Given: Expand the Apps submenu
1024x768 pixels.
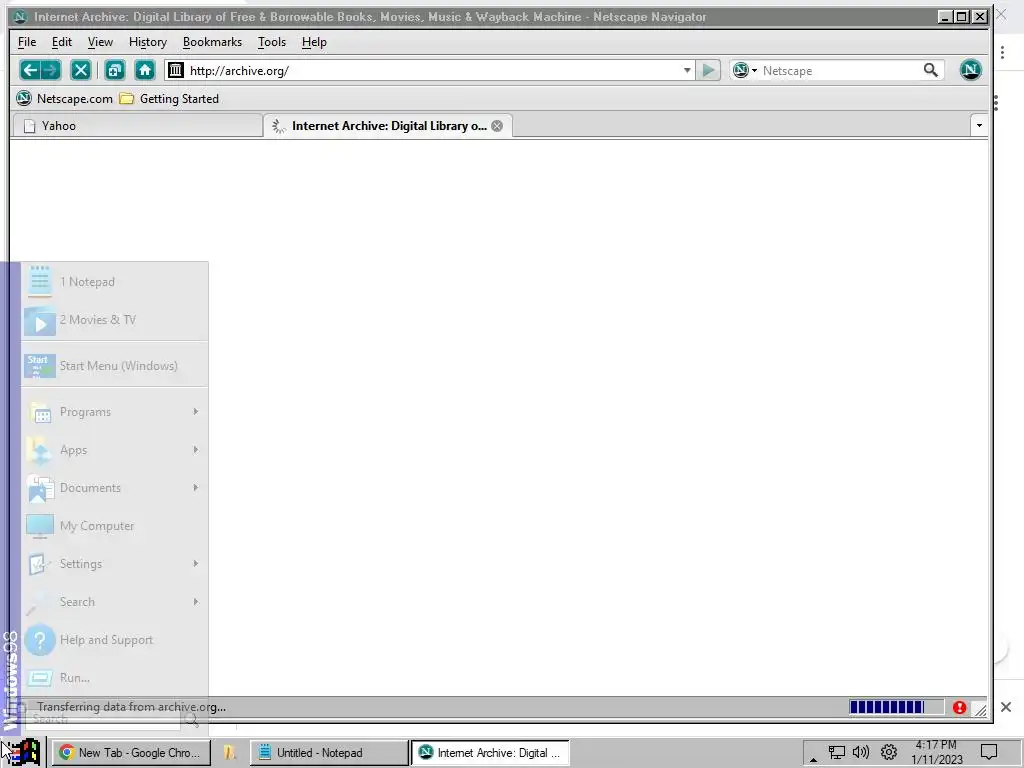Looking at the screenshot, I should coord(115,450).
